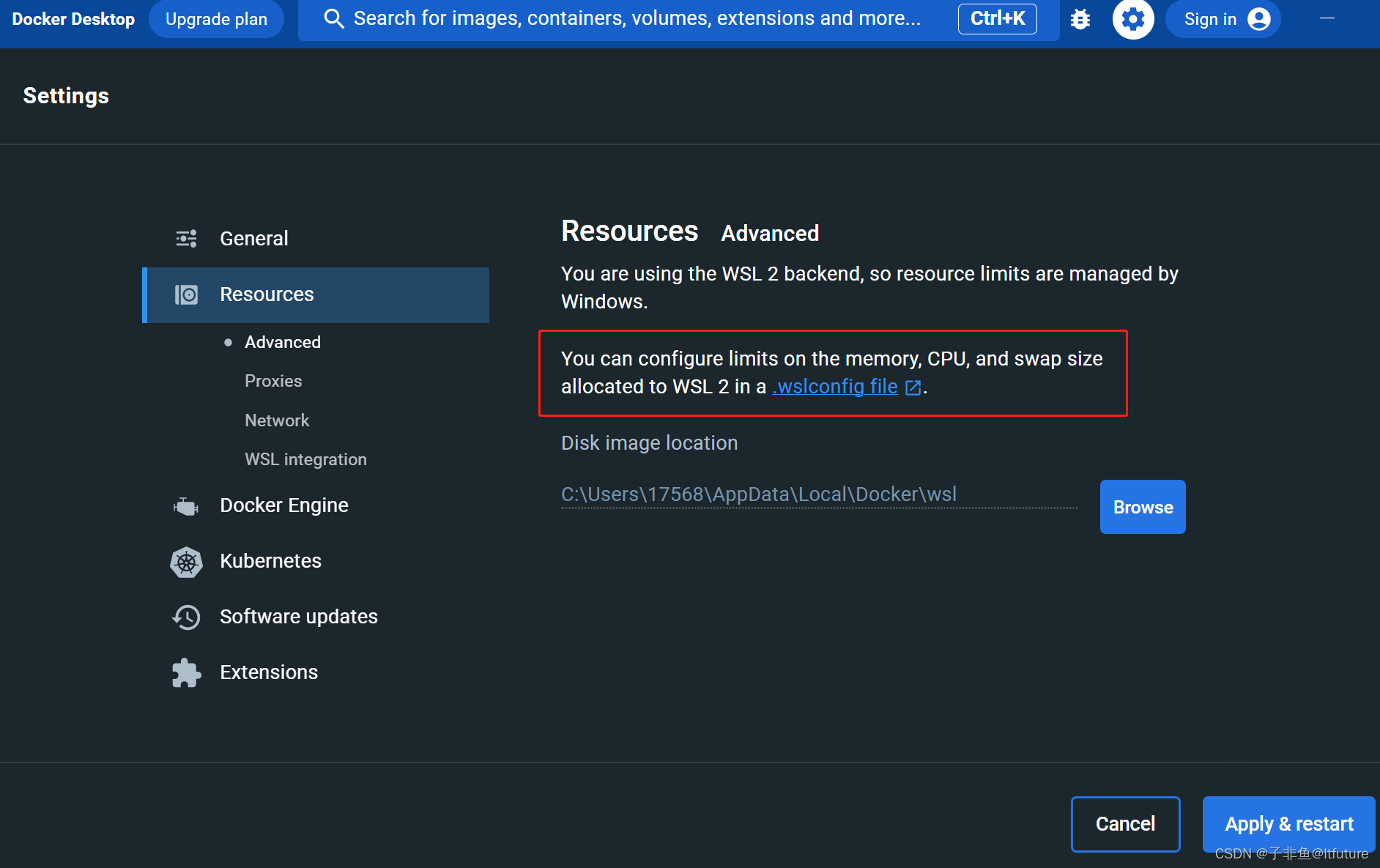
Task: Click the disk image location path field
Action: pos(819,494)
